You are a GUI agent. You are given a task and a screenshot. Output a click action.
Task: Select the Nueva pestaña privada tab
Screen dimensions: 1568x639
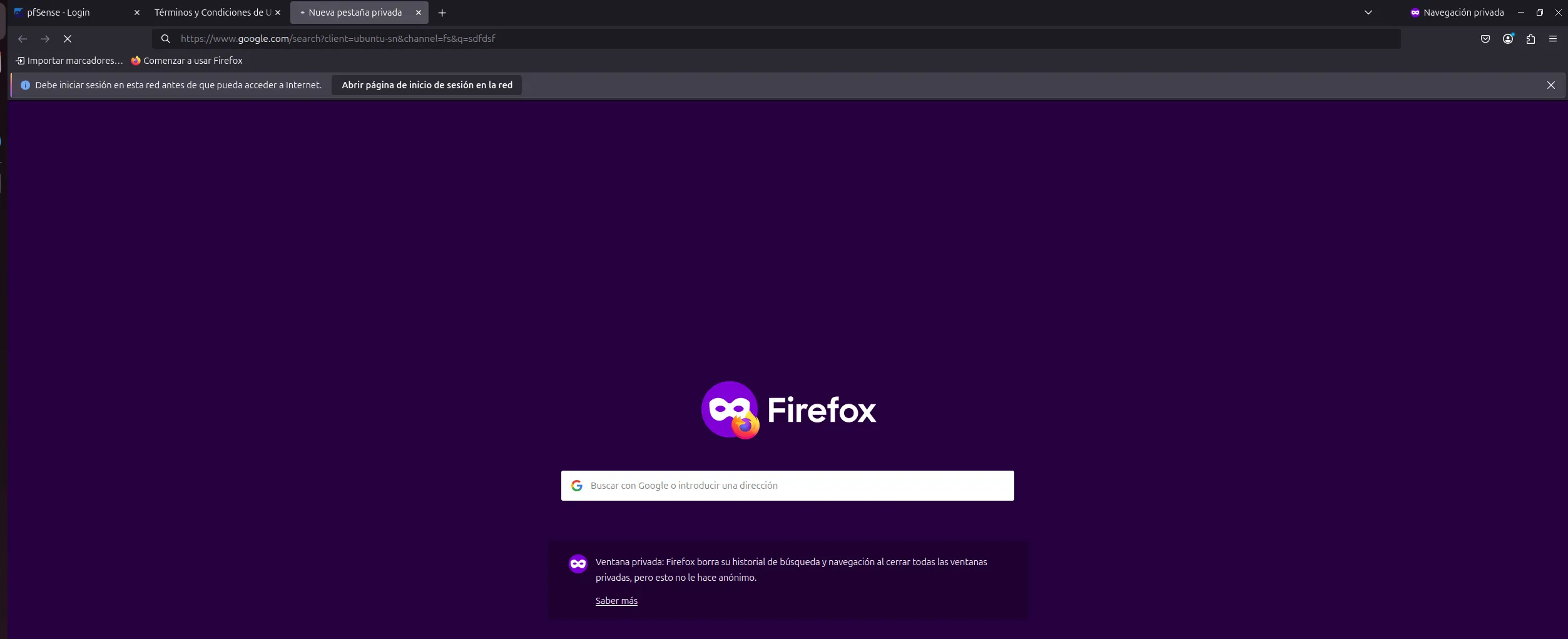359,13
